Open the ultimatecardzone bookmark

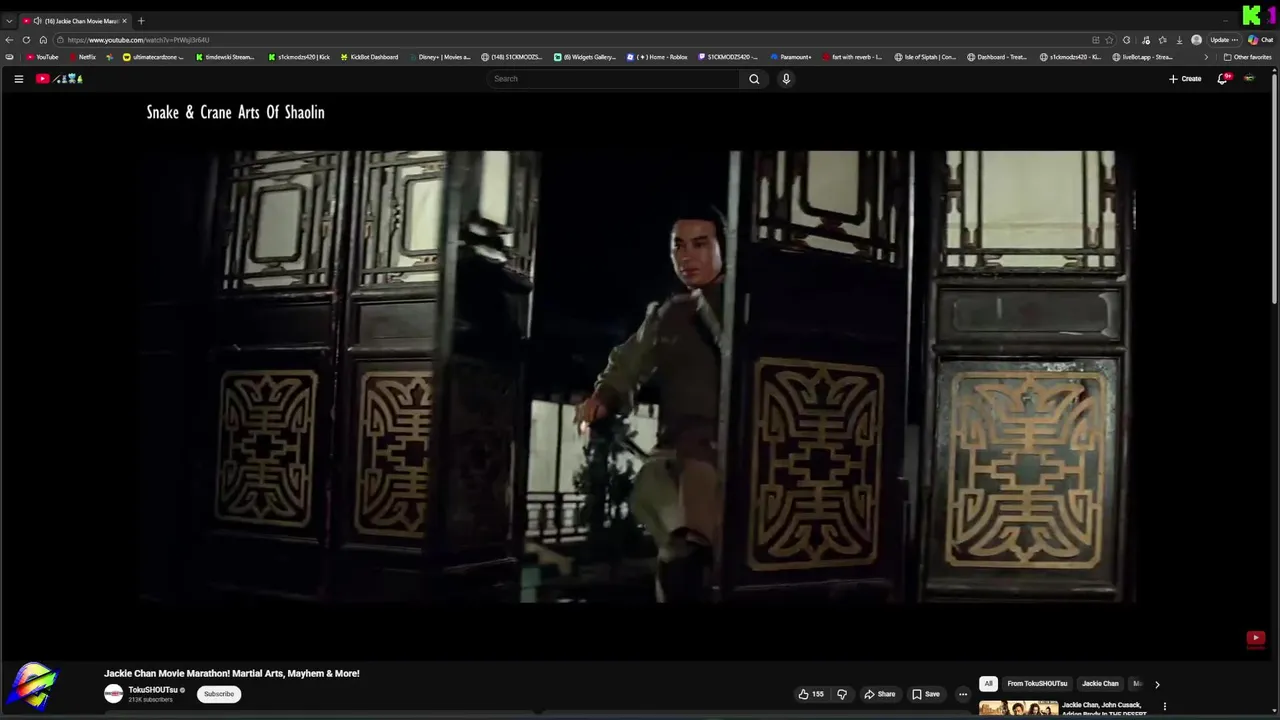(x=153, y=57)
